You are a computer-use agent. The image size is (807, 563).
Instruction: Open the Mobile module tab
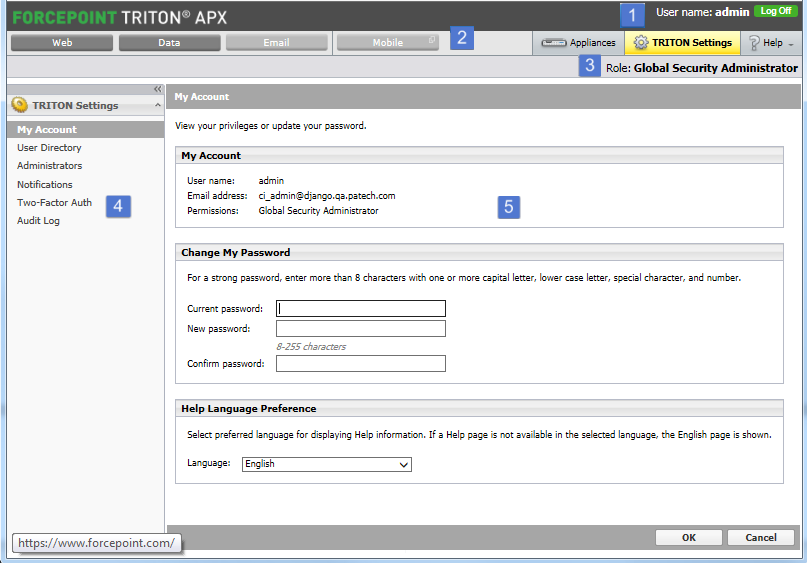click(x=388, y=43)
